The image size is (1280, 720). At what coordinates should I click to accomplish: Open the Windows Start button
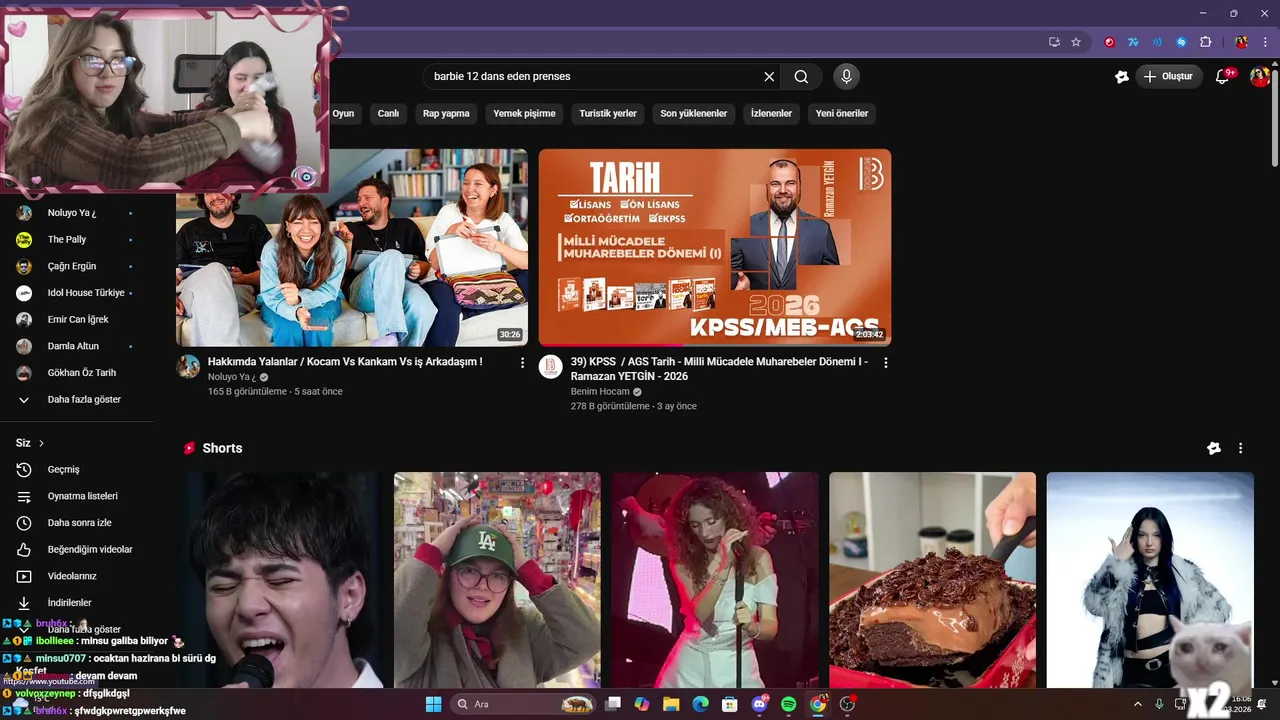tap(433, 704)
